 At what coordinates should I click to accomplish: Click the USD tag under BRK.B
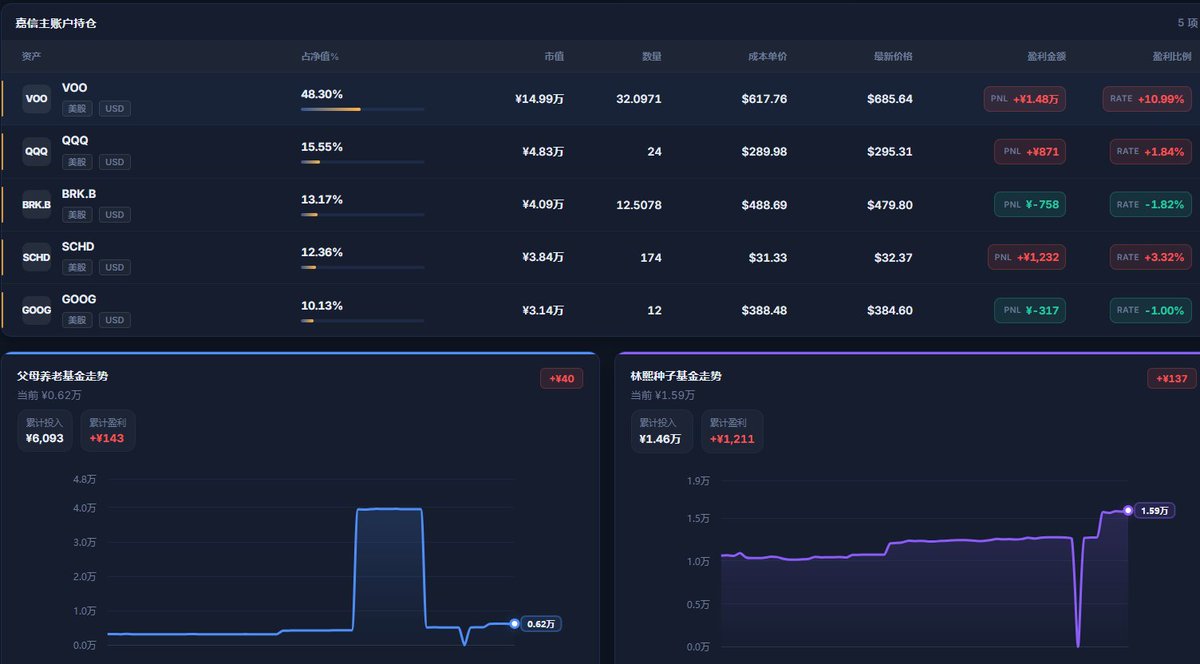115,214
